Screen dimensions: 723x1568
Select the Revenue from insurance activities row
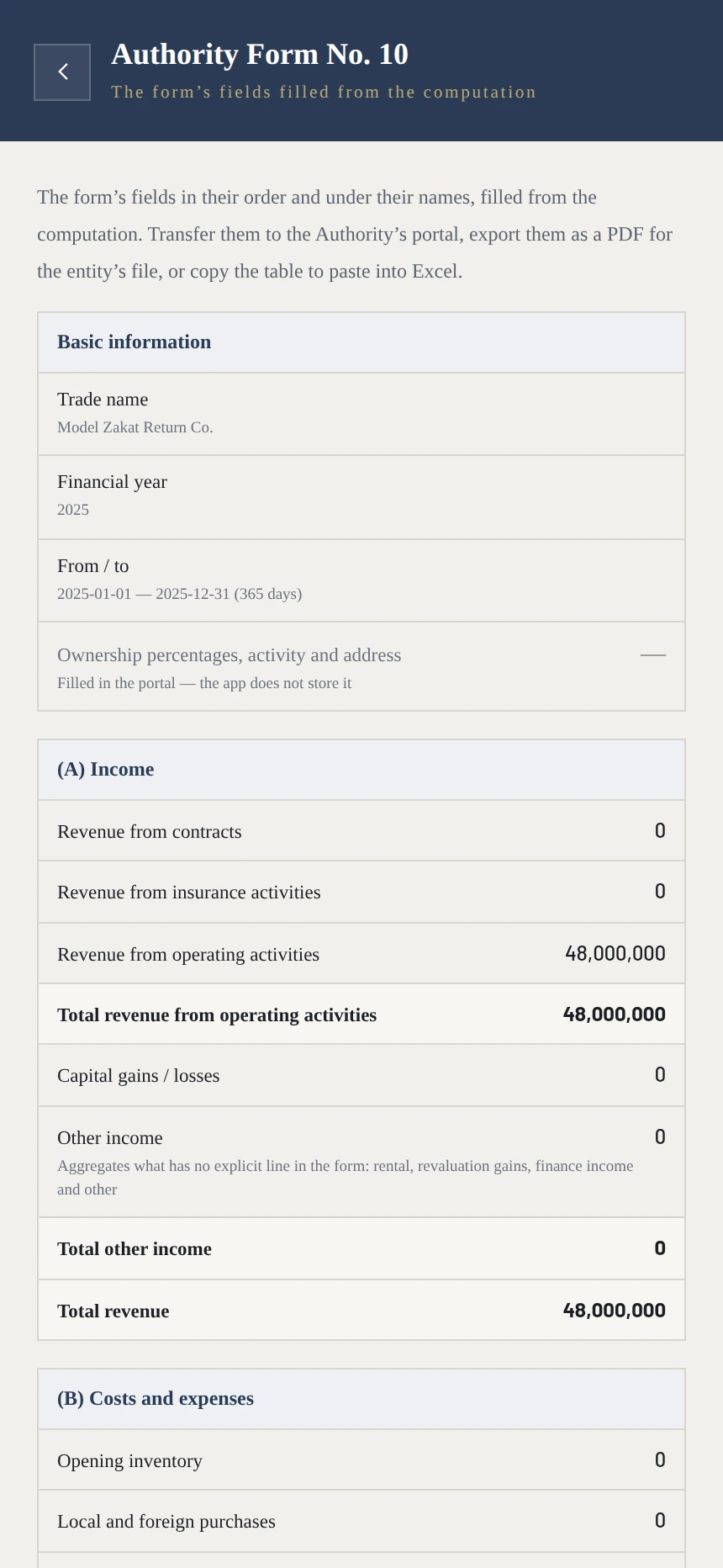pyautogui.click(x=361, y=892)
